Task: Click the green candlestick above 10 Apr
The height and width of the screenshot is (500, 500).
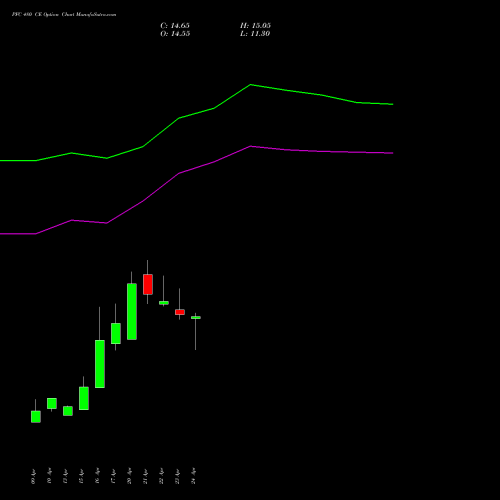Action: tap(52, 403)
